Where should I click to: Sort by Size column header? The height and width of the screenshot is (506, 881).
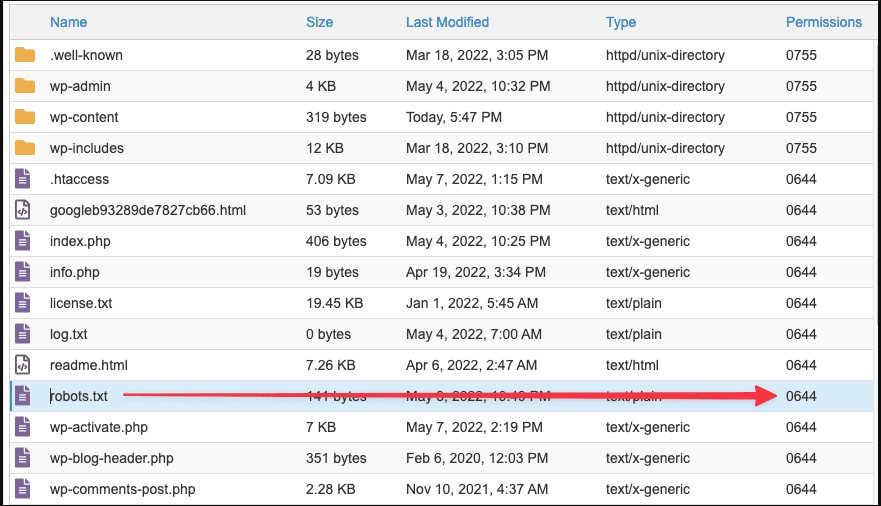pyautogui.click(x=319, y=22)
